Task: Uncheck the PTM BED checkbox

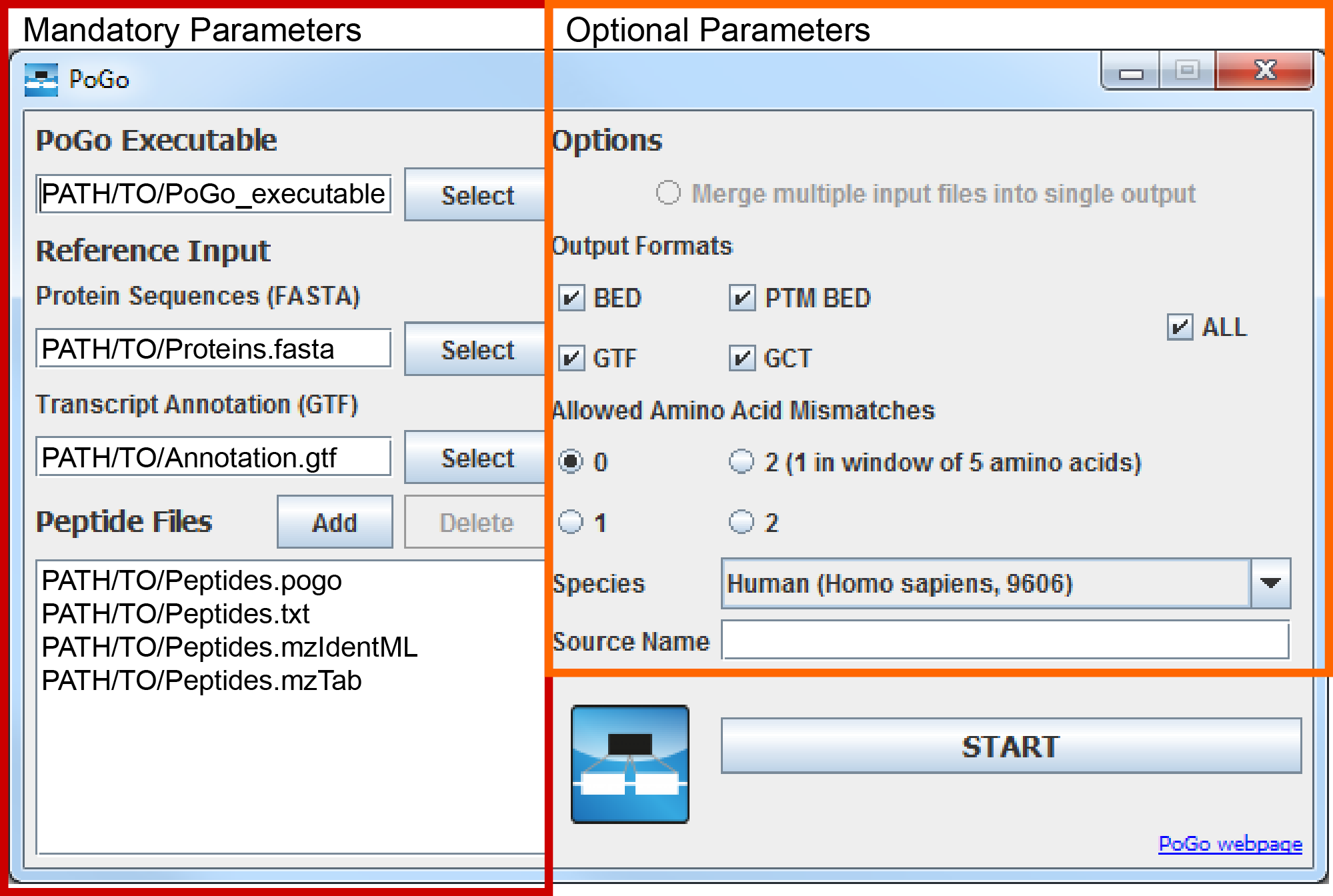Action: (x=742, y=298)
